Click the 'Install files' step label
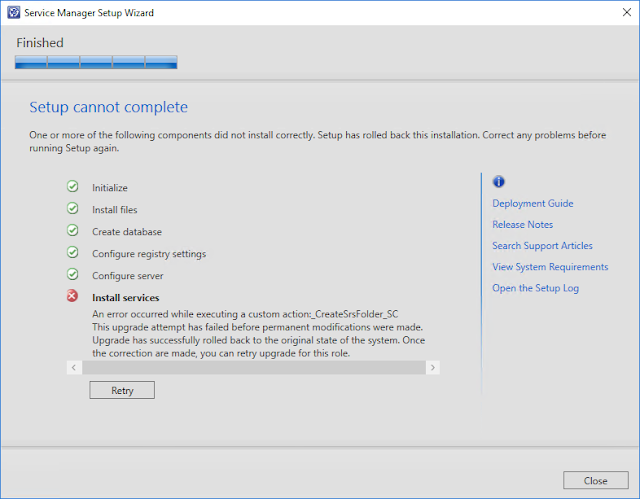Viewport: 640px width, 499px height. pyautogui.click(x=115, y=210)
